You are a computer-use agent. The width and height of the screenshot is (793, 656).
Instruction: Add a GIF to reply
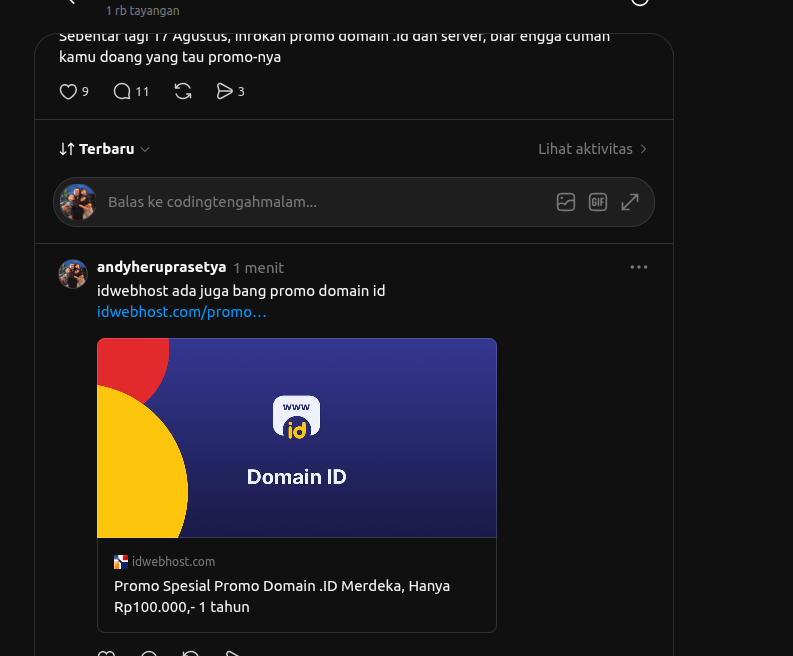tap(598, 202)
